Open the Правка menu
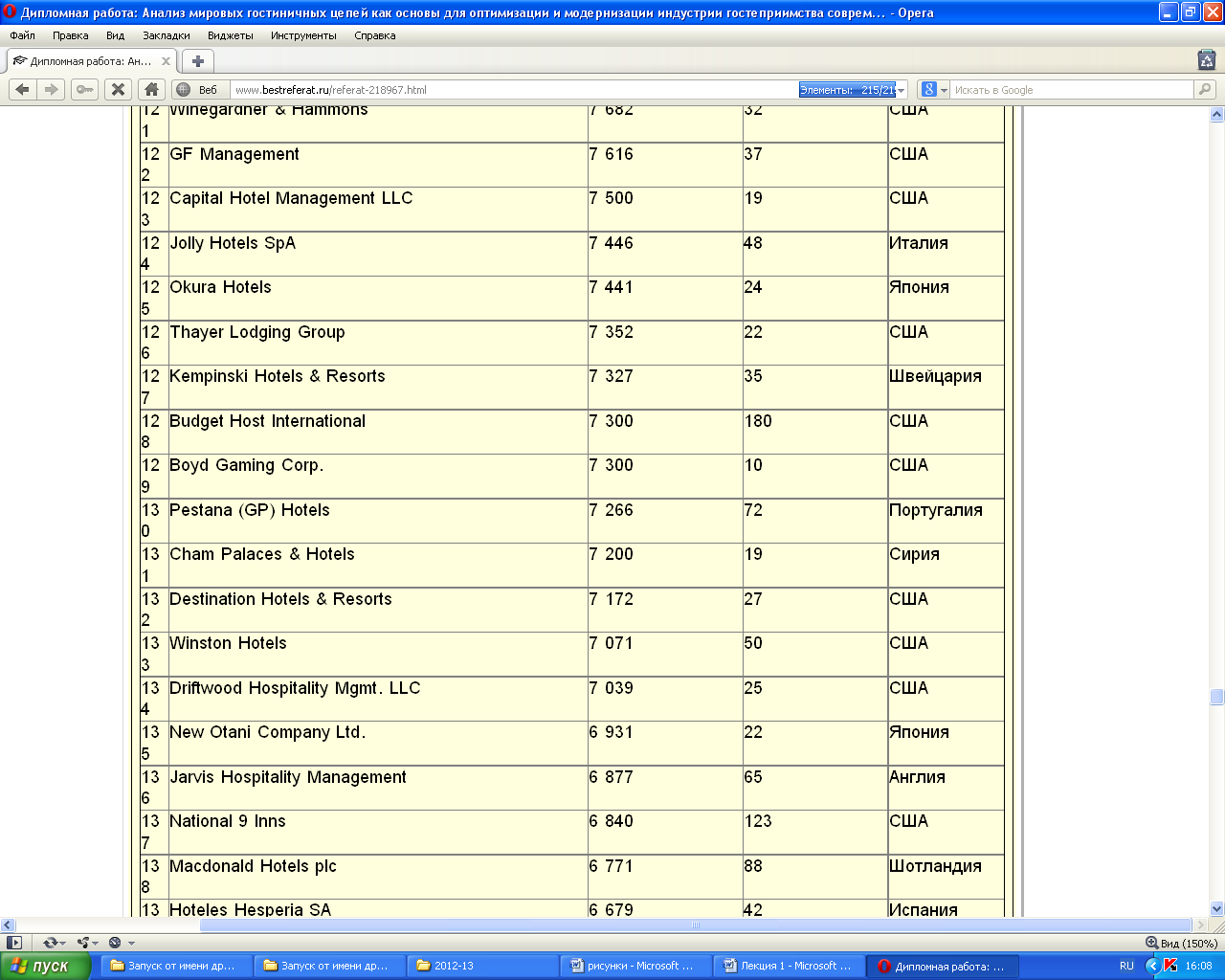 click(x=71, y=35)
